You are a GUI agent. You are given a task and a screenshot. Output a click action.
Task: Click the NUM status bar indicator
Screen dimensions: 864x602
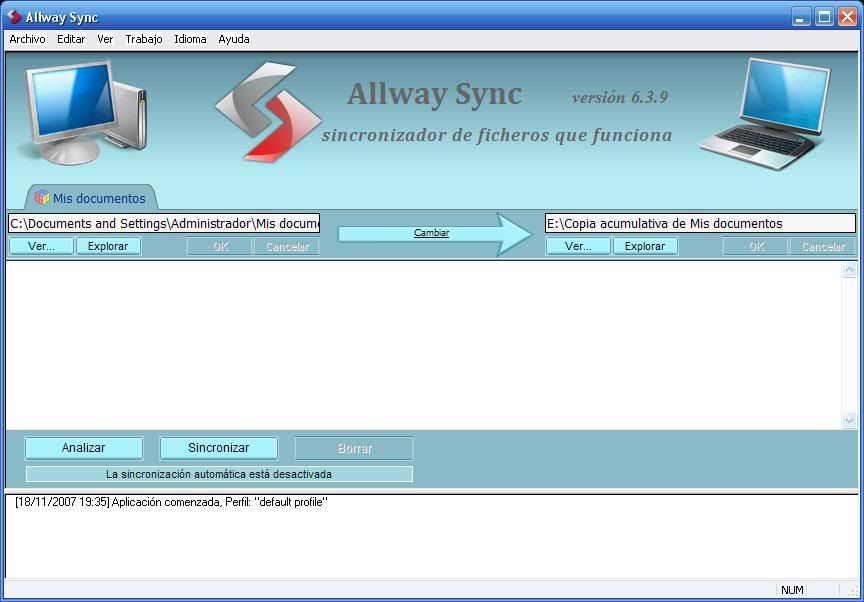[792, 590]
